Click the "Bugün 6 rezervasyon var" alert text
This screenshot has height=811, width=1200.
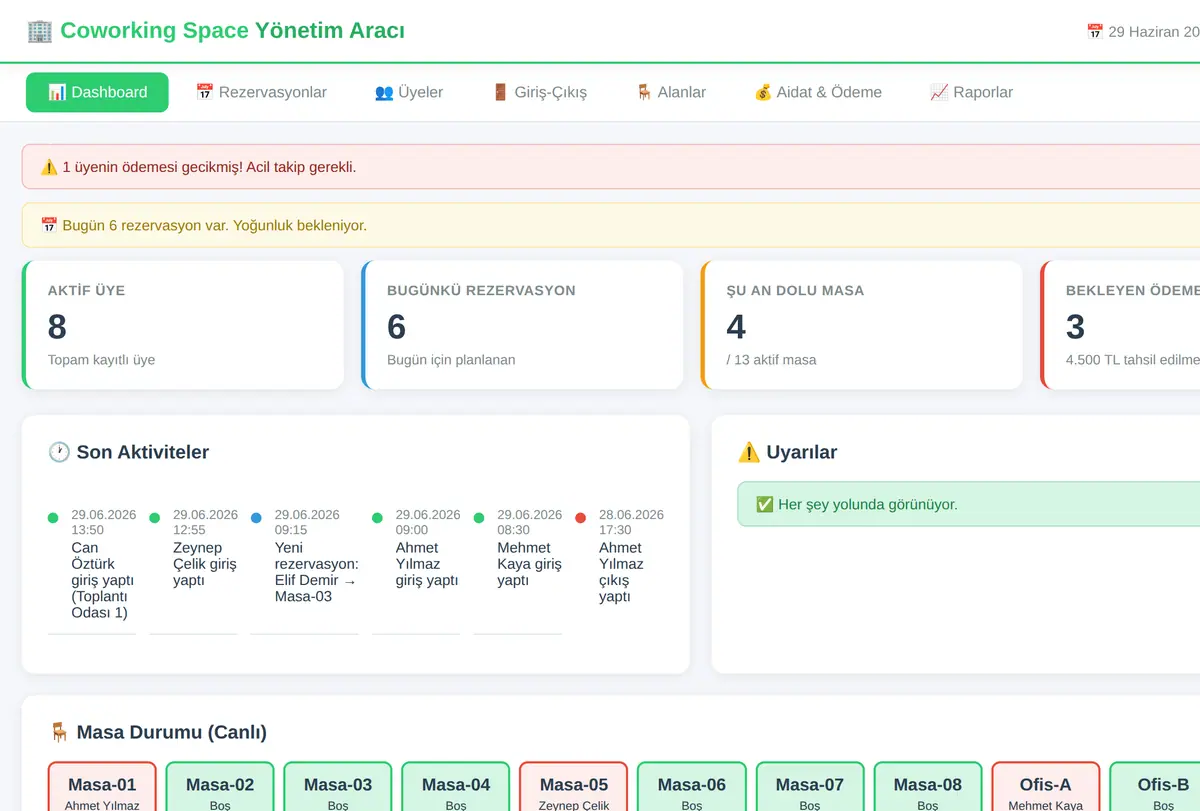(x=214, y=225)
